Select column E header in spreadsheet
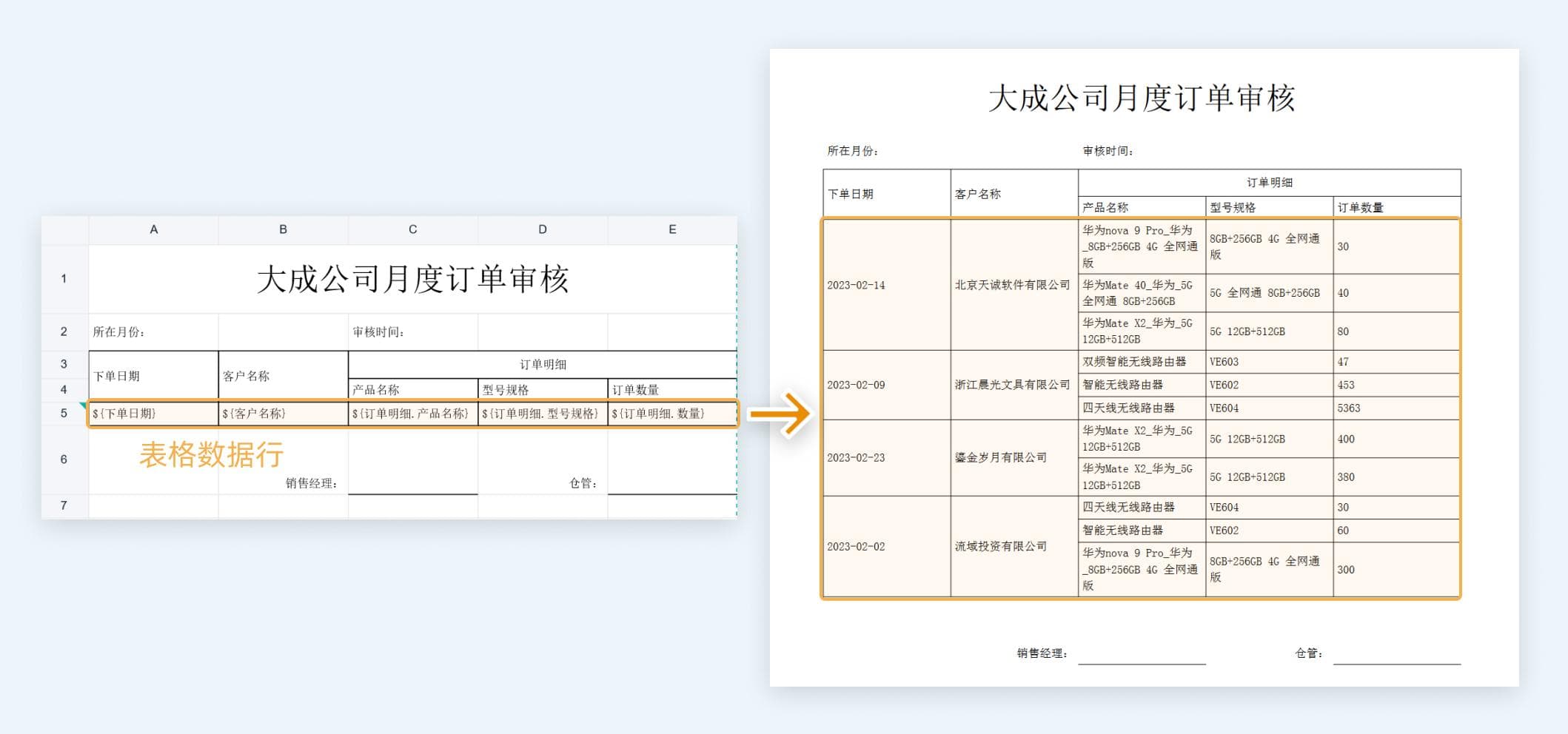Viewport: 1568px width, 734px height. coord(672,229)
